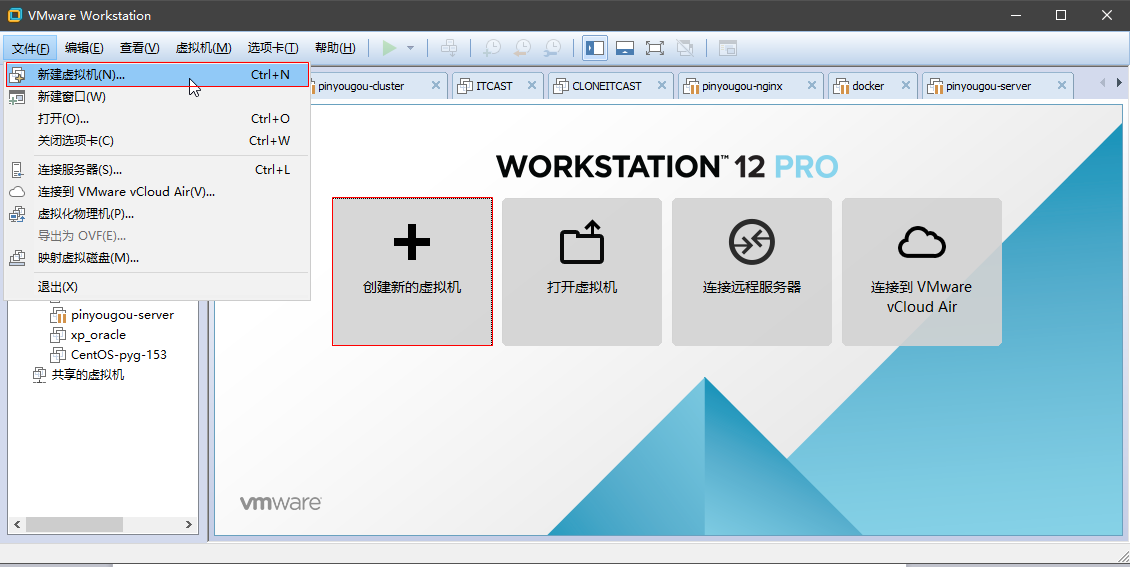Close the pinyougou-cluster tab
1130x567 pixels.
(x=435, y=85)
